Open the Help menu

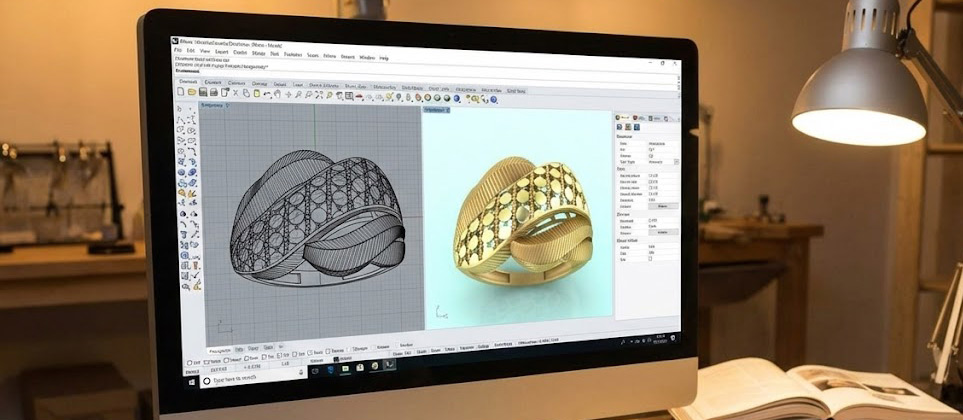click(x=384, y=58)
